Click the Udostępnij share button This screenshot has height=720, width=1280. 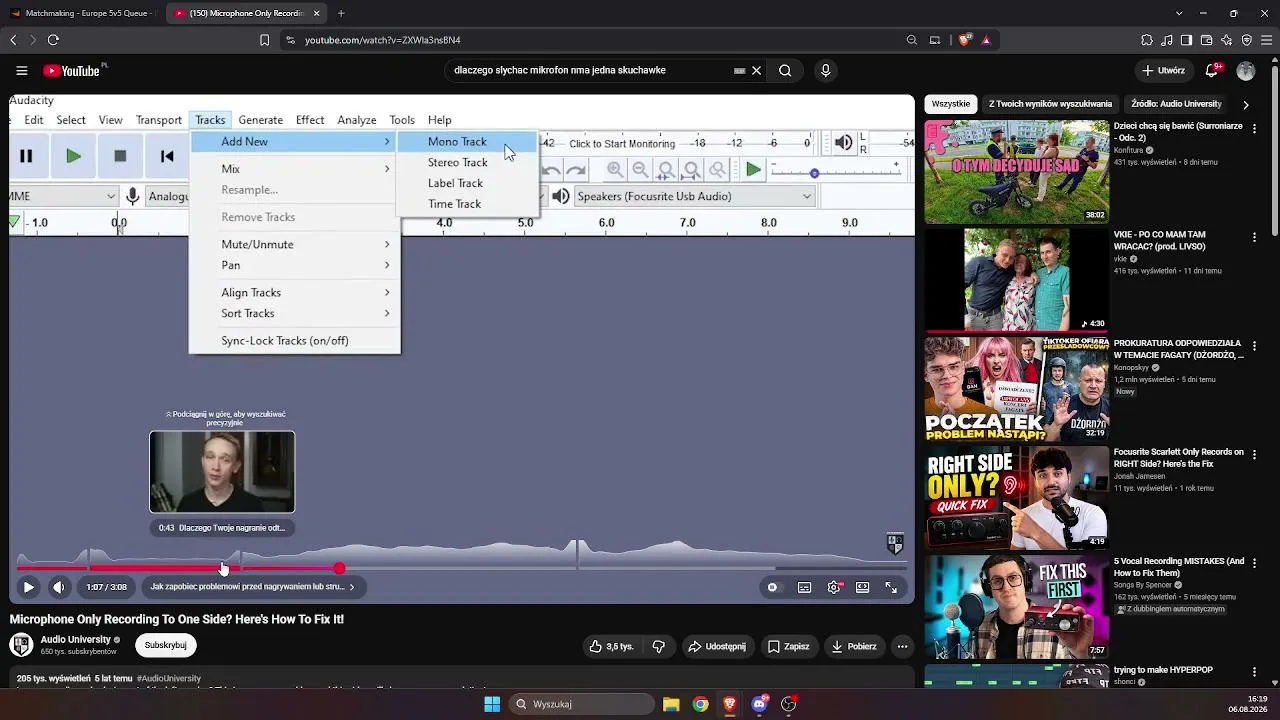coord(716,646)
